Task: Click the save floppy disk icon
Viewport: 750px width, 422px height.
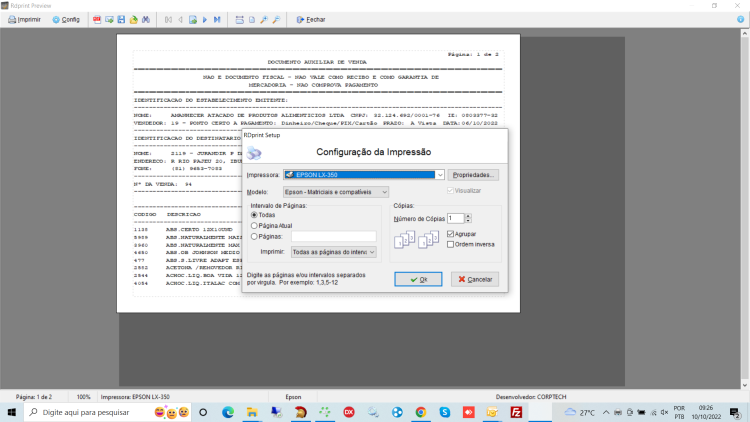Action: point(121,20)
